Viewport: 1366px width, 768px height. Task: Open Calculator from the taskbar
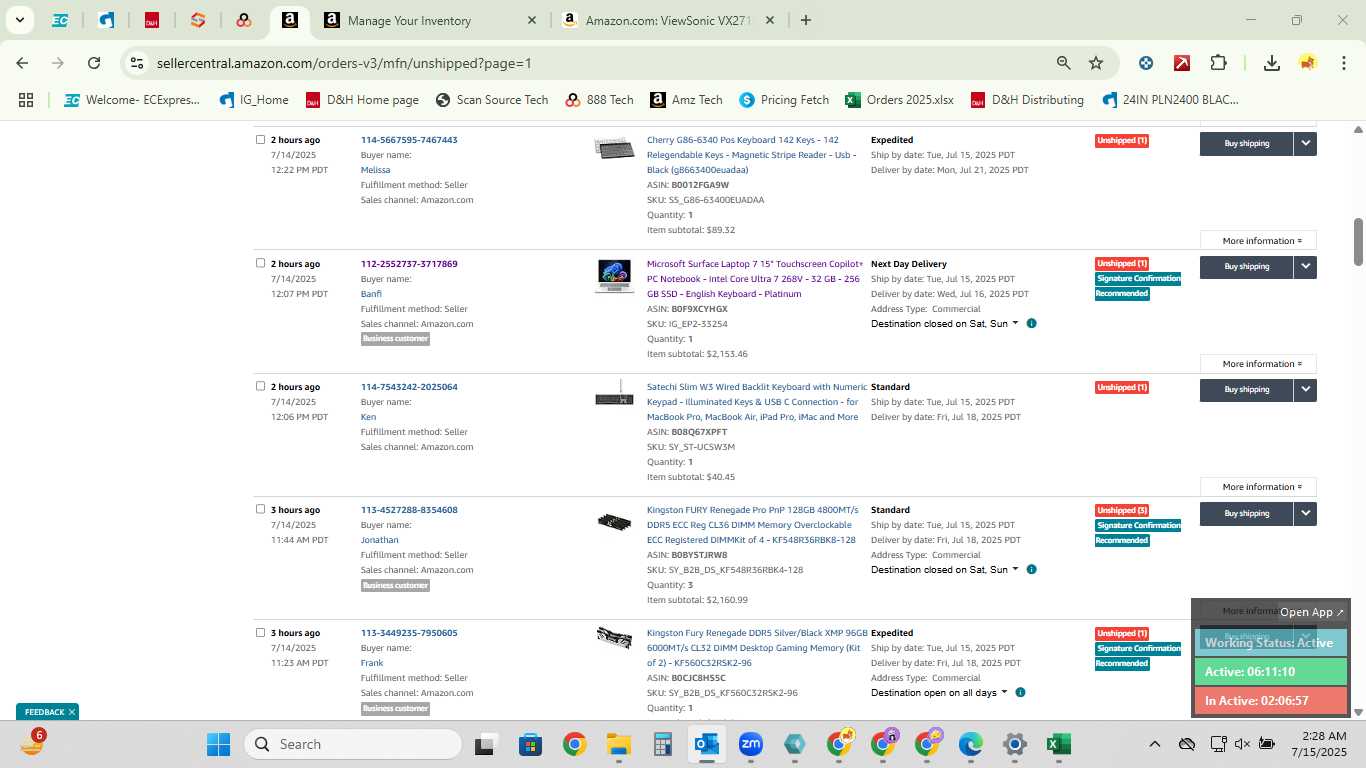662,744
